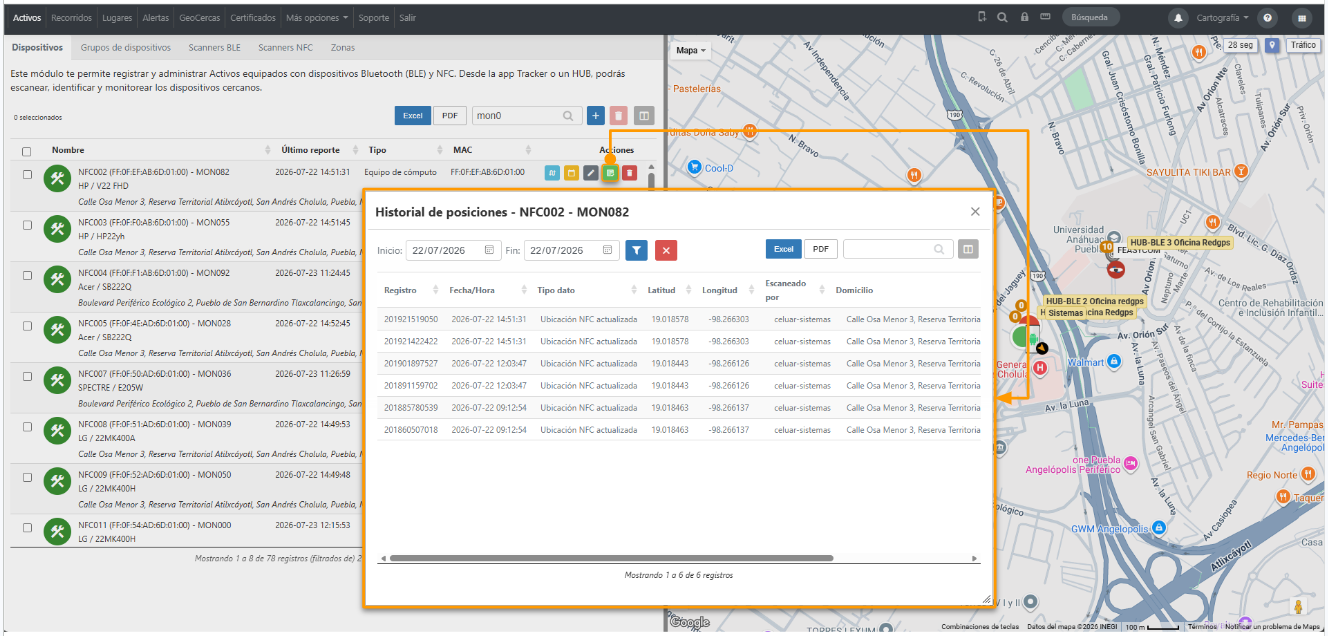1328x636 pixels.
Task: Open the calendar picker for the Inicio date
Action: [490, 250]
